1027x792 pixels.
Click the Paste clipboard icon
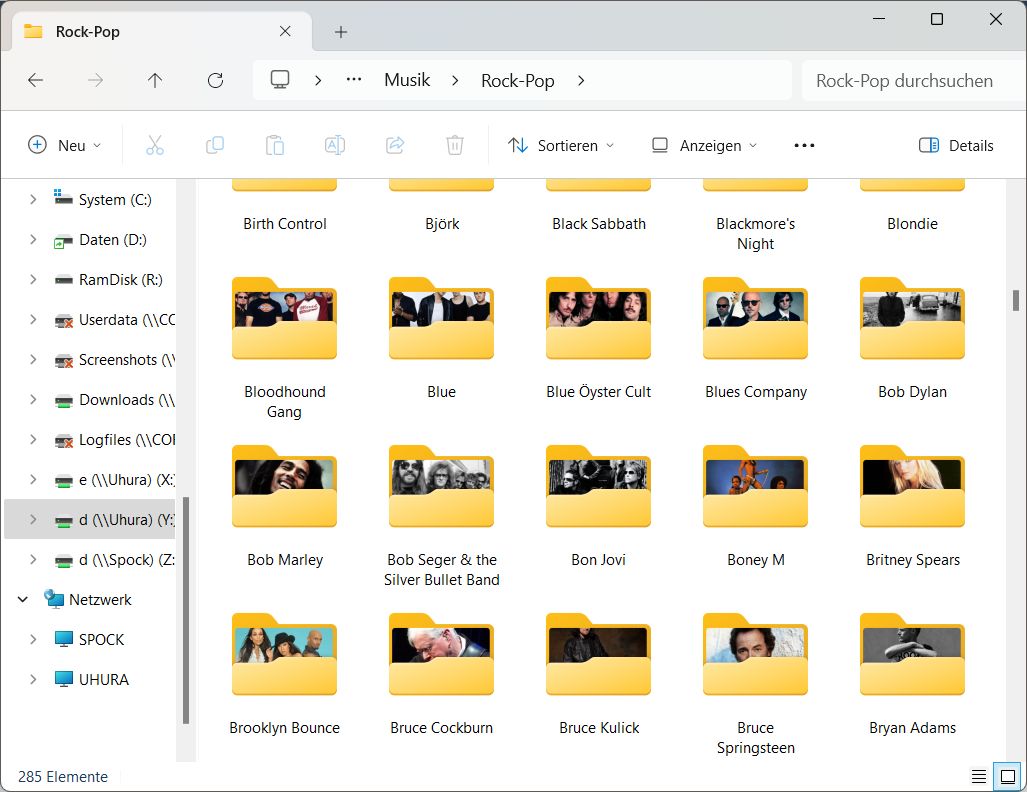pyautogui.click(x=275, y=145)
